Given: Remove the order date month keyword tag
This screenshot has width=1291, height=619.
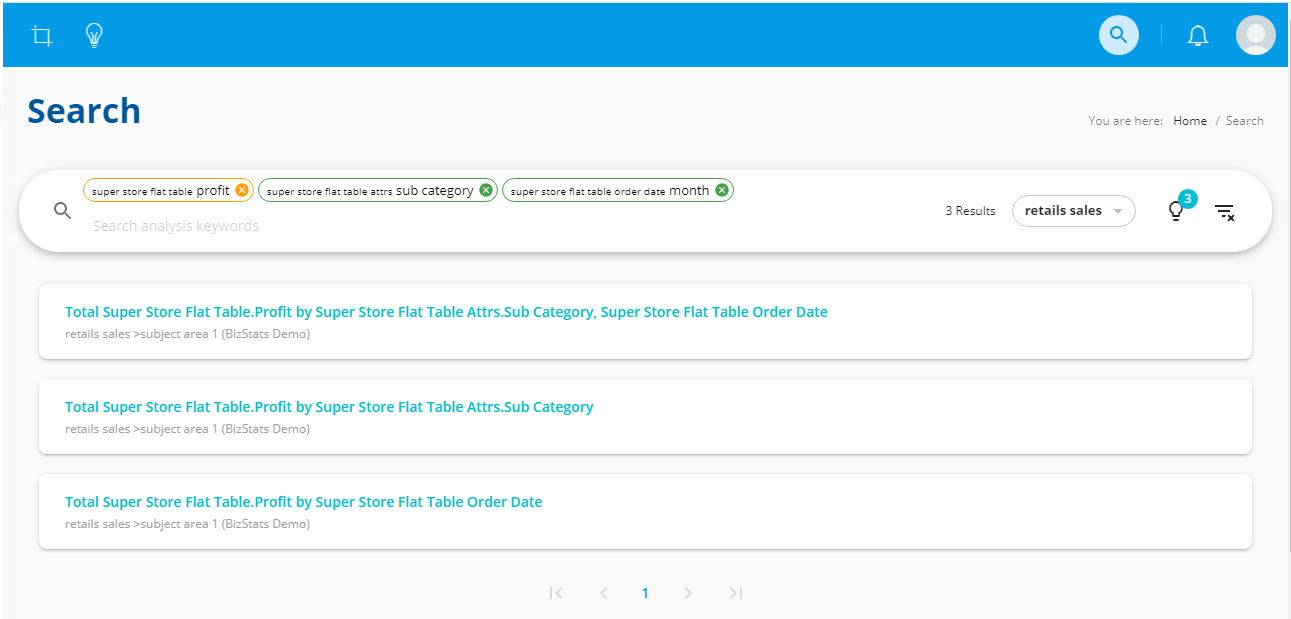Looking at the screenshot, I should (x=721, y=190).
